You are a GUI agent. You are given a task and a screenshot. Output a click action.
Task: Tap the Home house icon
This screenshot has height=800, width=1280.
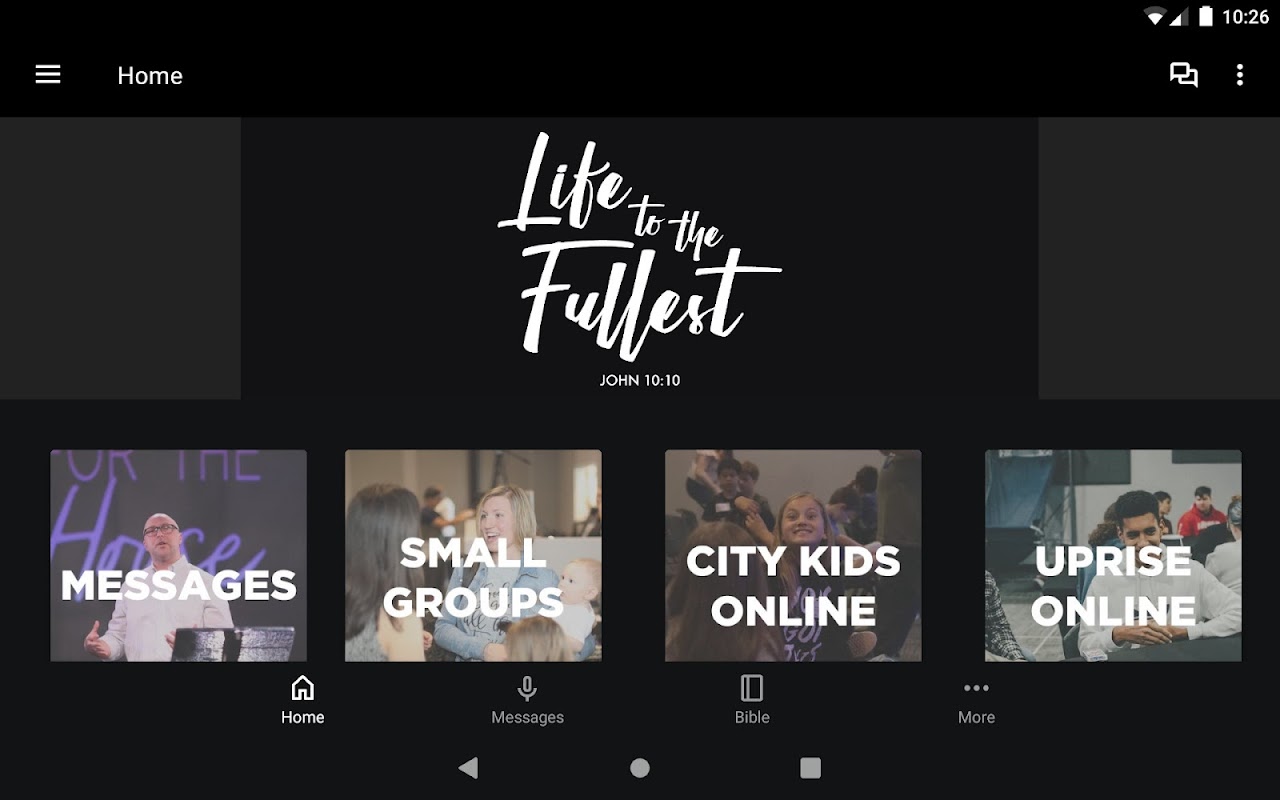point(302,688)
